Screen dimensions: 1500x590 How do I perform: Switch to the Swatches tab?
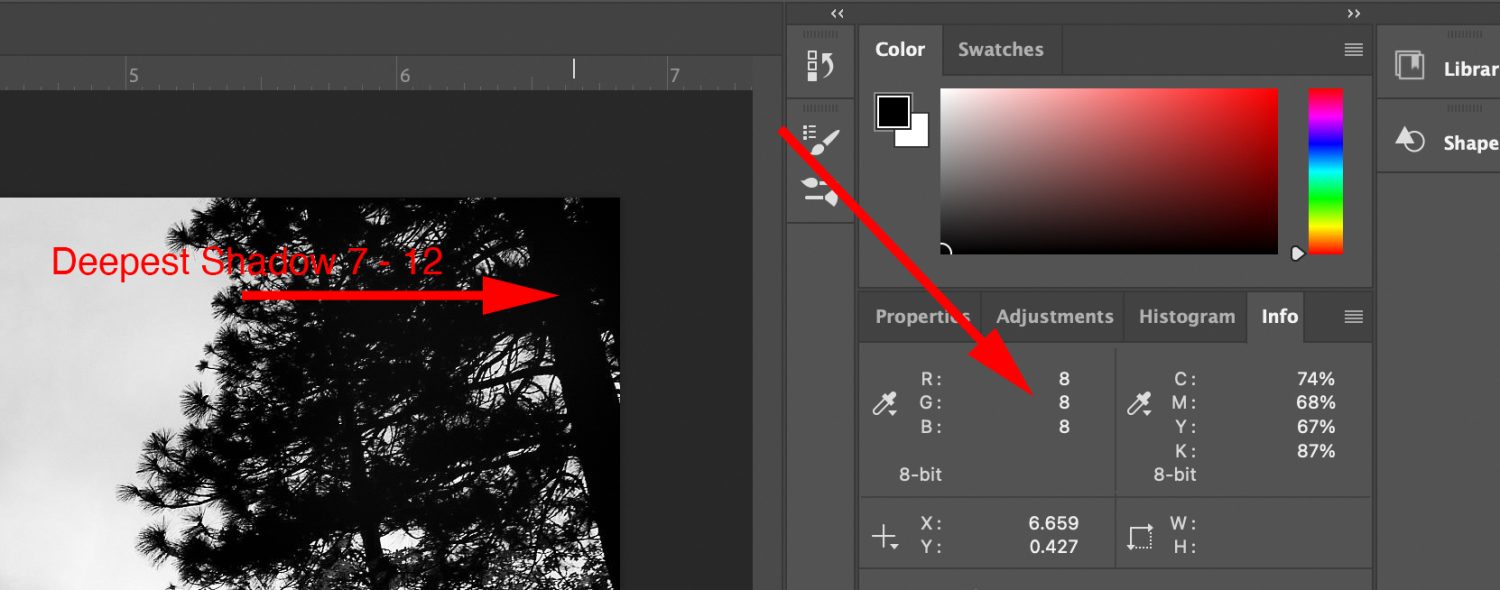point(1000,49)
